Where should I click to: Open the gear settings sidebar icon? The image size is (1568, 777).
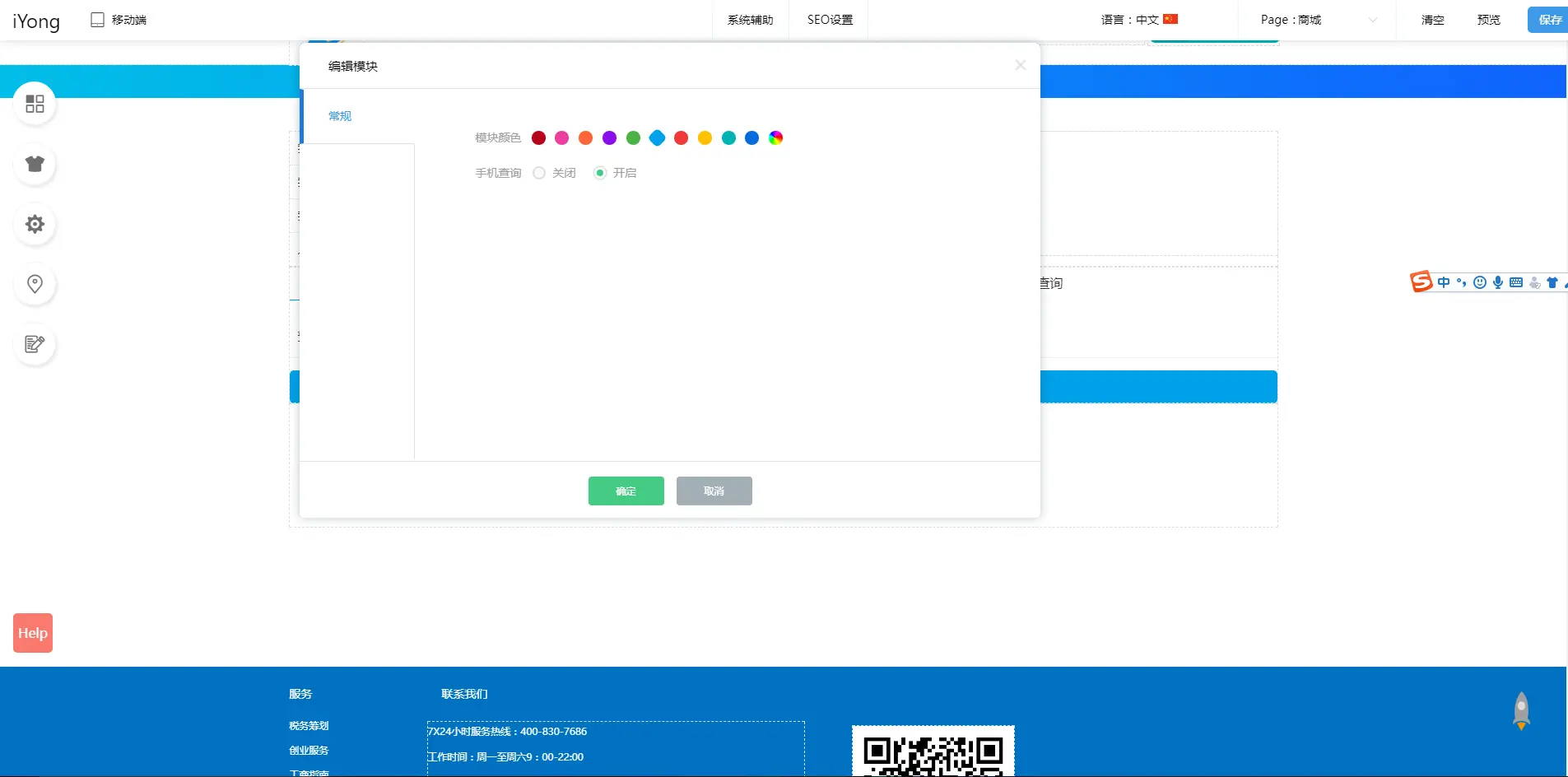click(35, 224)
